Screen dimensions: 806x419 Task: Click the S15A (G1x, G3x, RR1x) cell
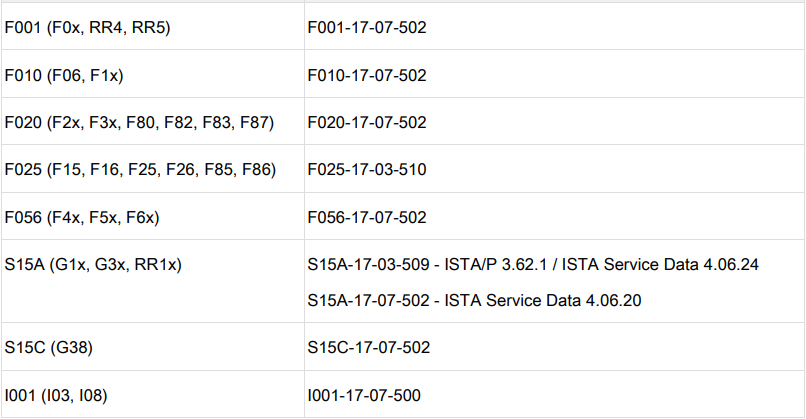99,264
